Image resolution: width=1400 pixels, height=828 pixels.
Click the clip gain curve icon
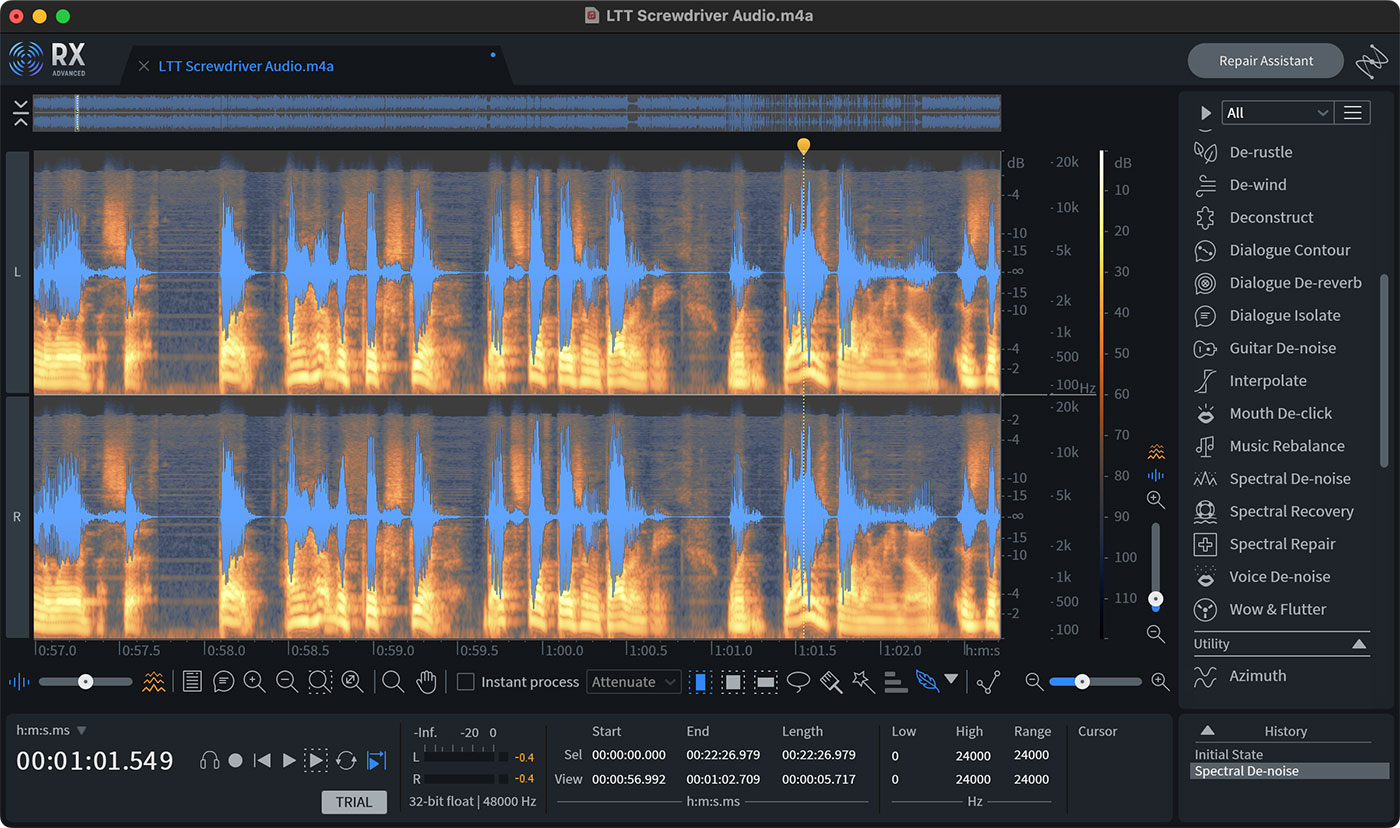click(989, 682)
